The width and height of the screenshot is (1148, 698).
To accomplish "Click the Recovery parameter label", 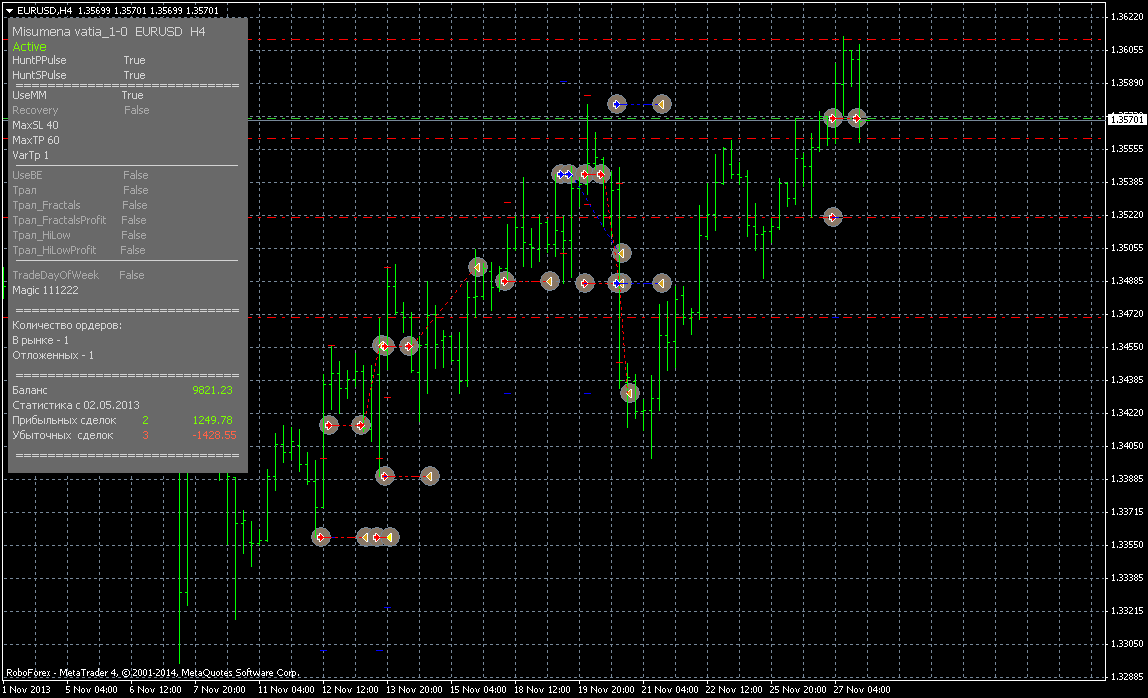I will point(35,110).
